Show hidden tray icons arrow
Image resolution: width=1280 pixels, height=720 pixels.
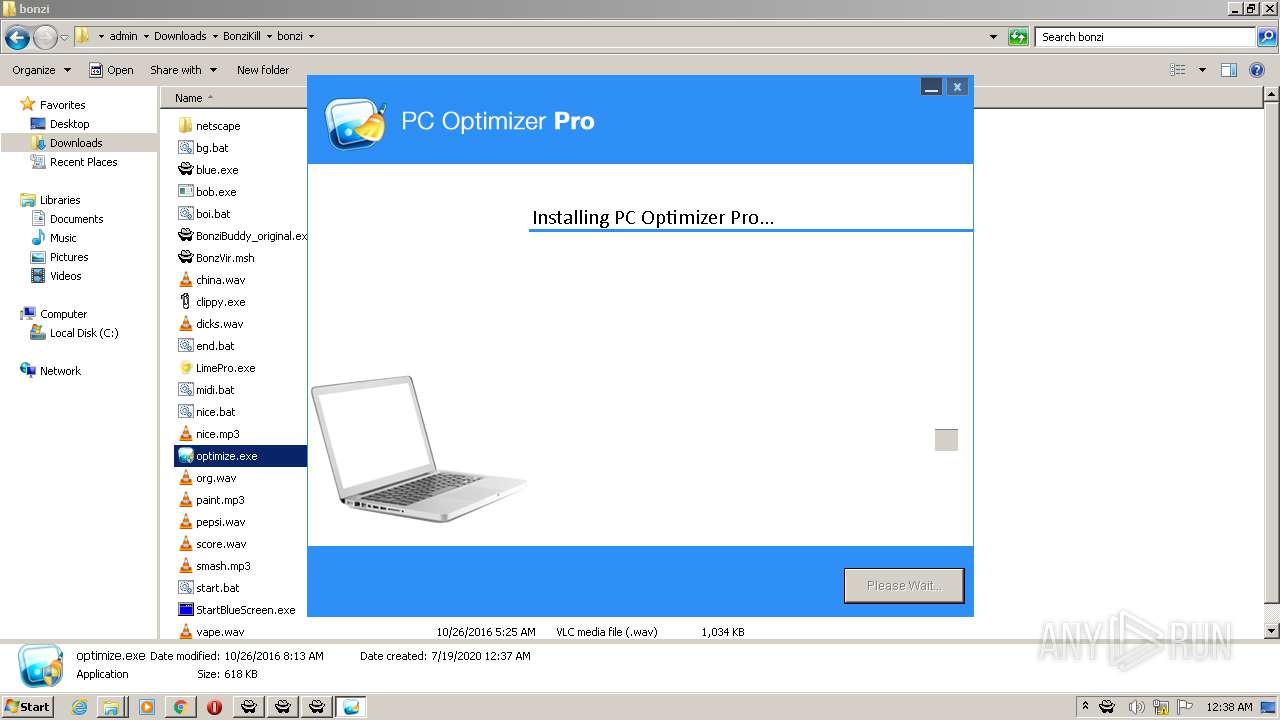[x=1086, y=707]
